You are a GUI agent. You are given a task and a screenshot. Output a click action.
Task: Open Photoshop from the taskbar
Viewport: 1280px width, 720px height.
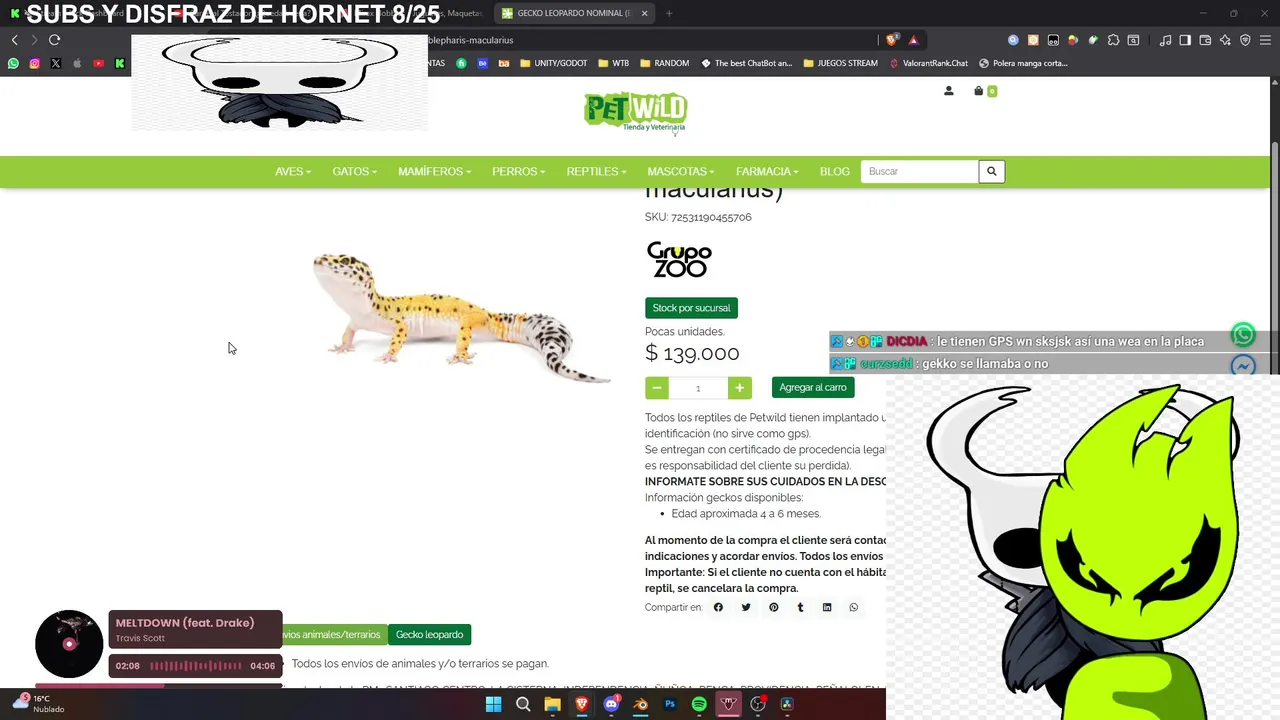pos(670,704)
